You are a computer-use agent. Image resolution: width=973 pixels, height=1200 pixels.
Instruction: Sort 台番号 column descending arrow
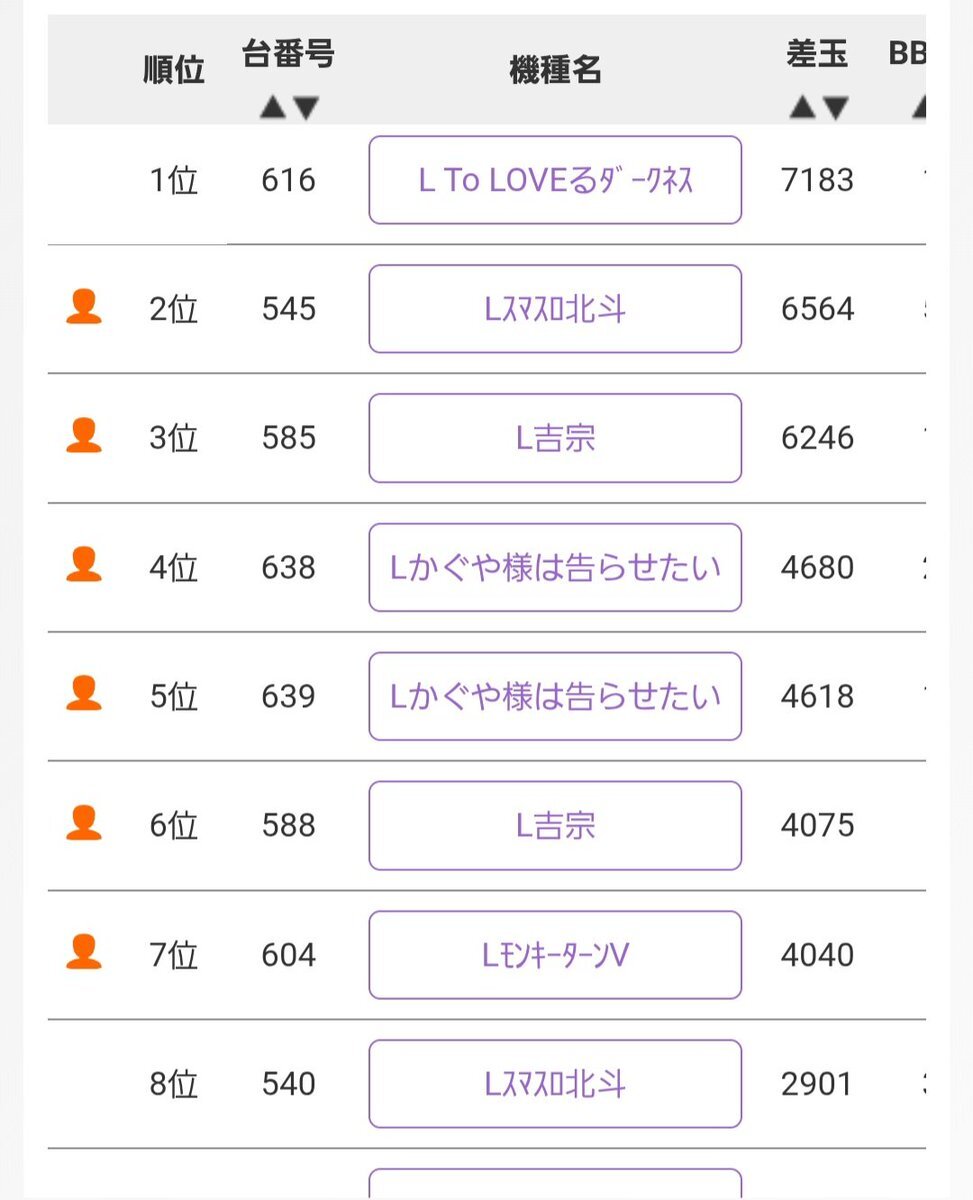[x=305, y=108]
